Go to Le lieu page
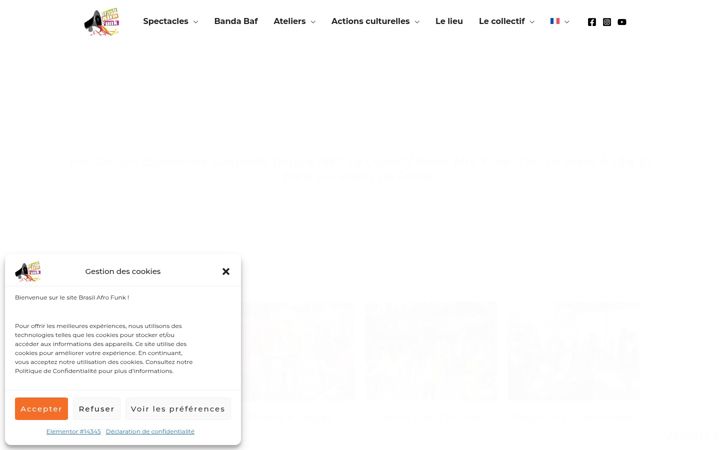This screenshot has width=720, height=450. pos(449,21)
